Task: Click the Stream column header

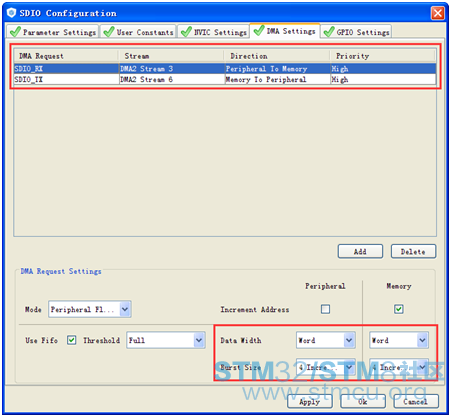Action: (171, 56)
